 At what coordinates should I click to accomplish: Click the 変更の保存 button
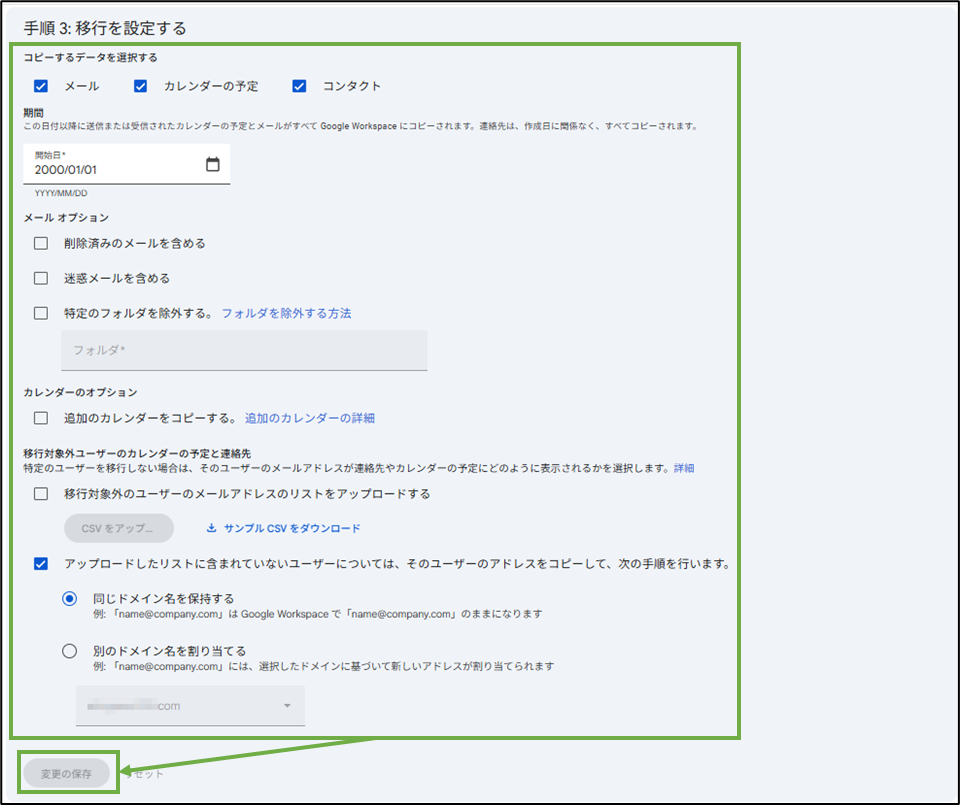coord(66,774)
